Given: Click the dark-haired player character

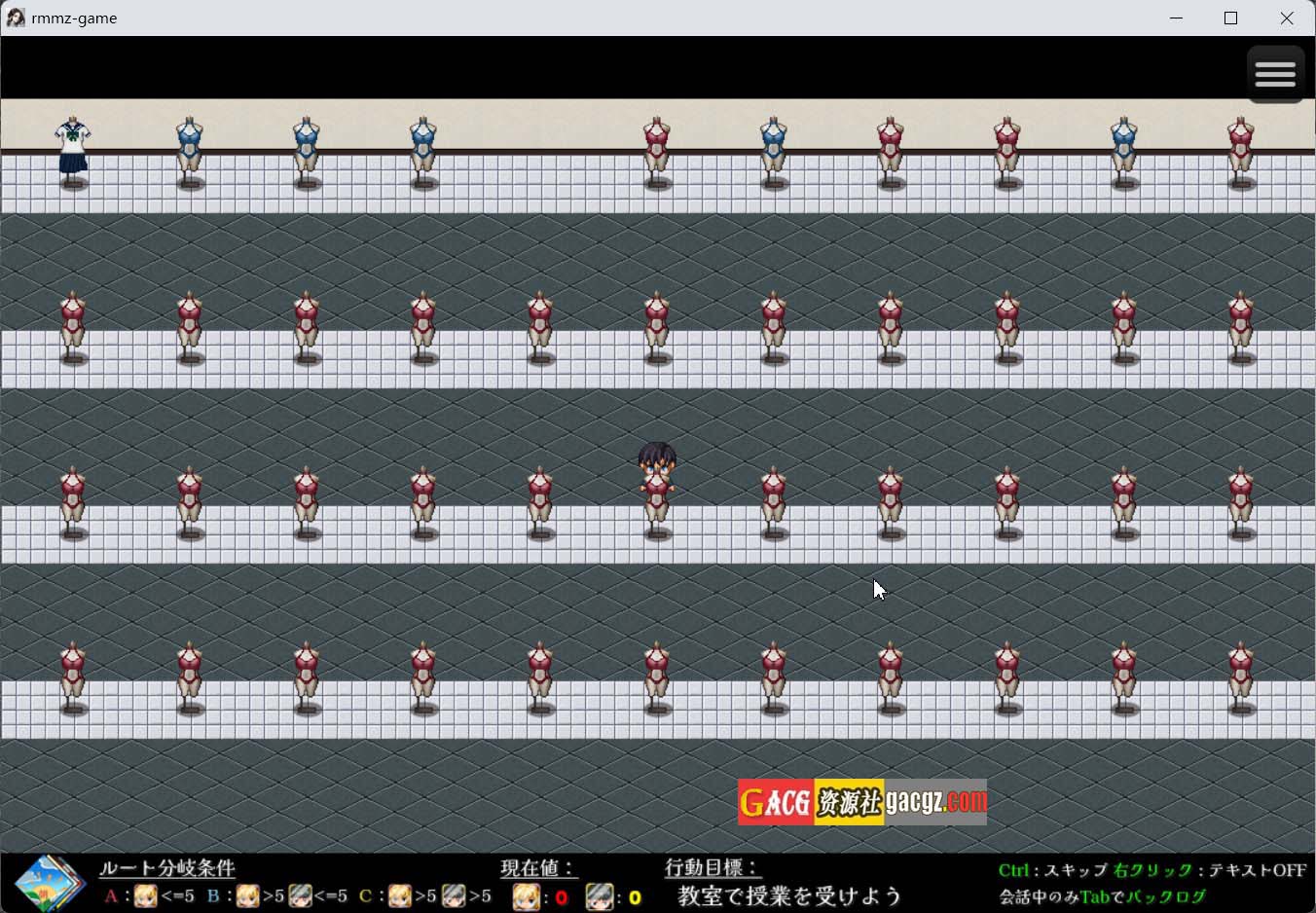Looking at the screenshot, I should [x=657, y=464].
